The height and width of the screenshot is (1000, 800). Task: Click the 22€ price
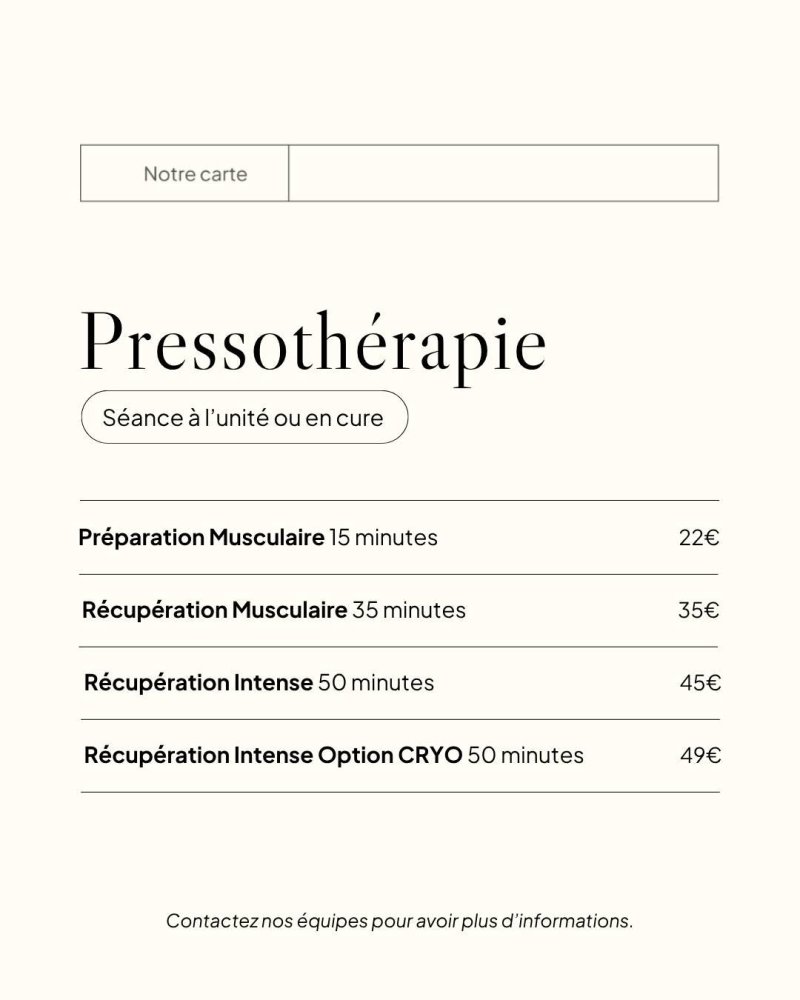pos(699,538)
